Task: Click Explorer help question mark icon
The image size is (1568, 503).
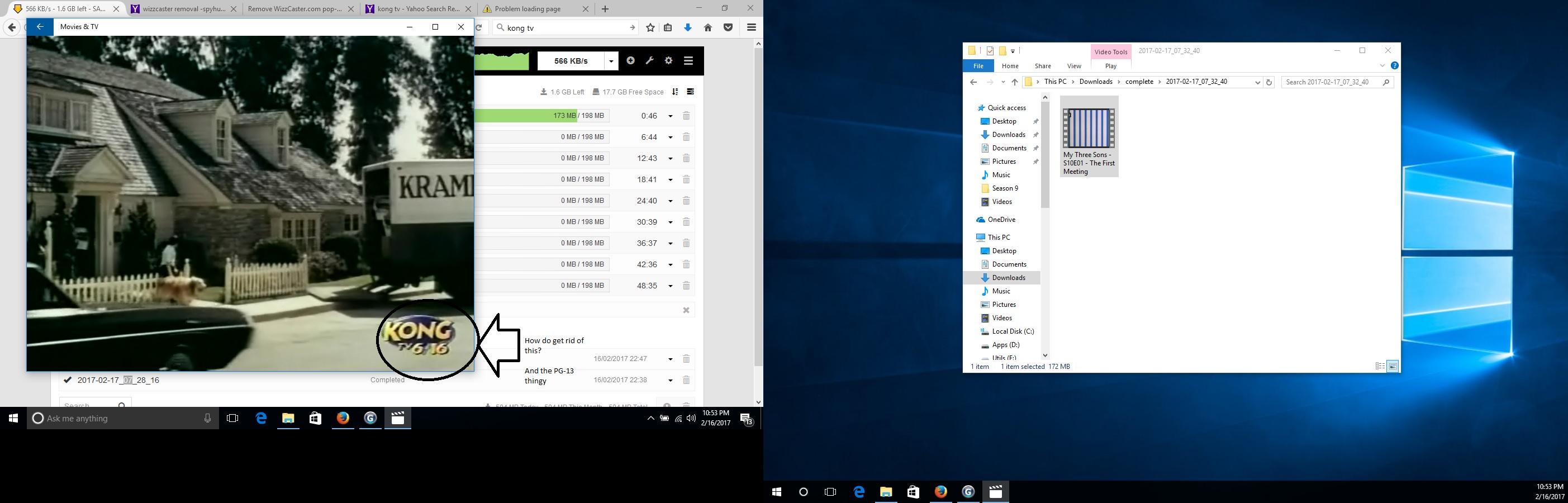Action: click(1395, 66)
